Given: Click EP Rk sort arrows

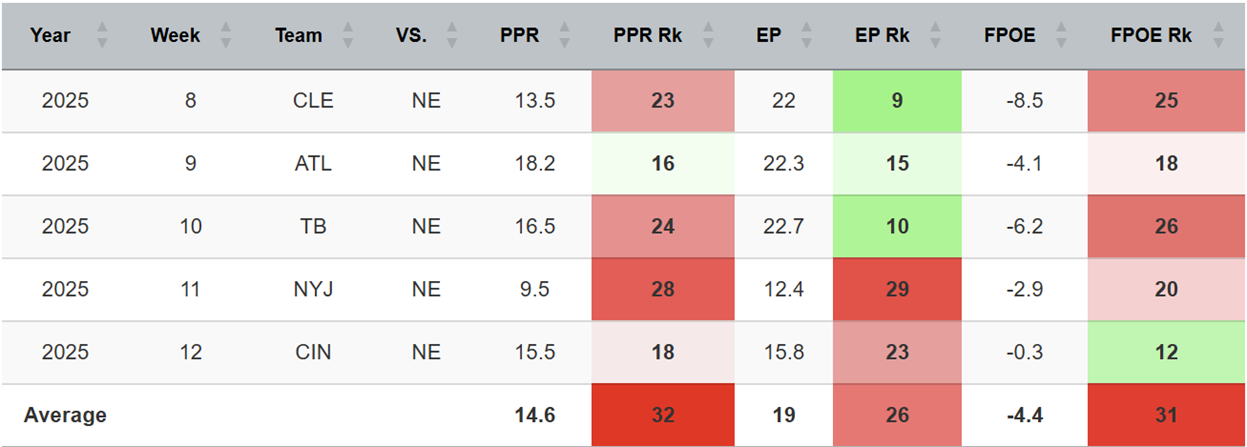Looking at the screenshot, I should [x=934, y=36].
